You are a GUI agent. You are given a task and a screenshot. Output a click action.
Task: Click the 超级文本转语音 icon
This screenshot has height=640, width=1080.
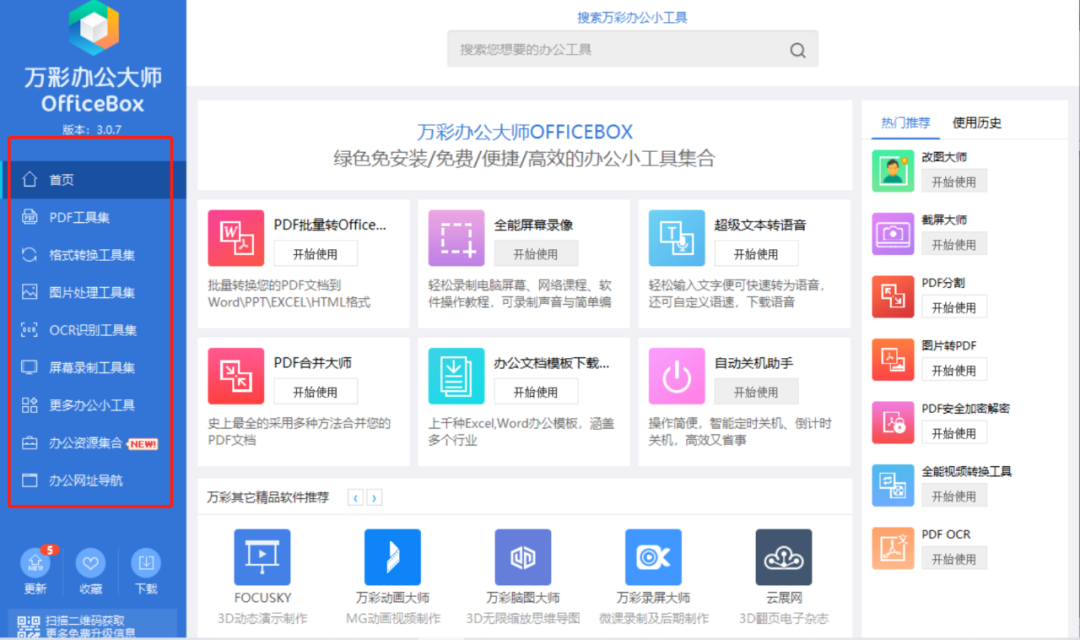coord(677,238)
